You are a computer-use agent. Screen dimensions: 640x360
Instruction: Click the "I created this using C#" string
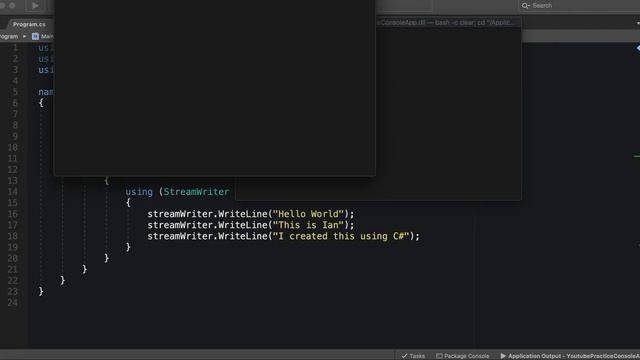(x=341, y=236)
